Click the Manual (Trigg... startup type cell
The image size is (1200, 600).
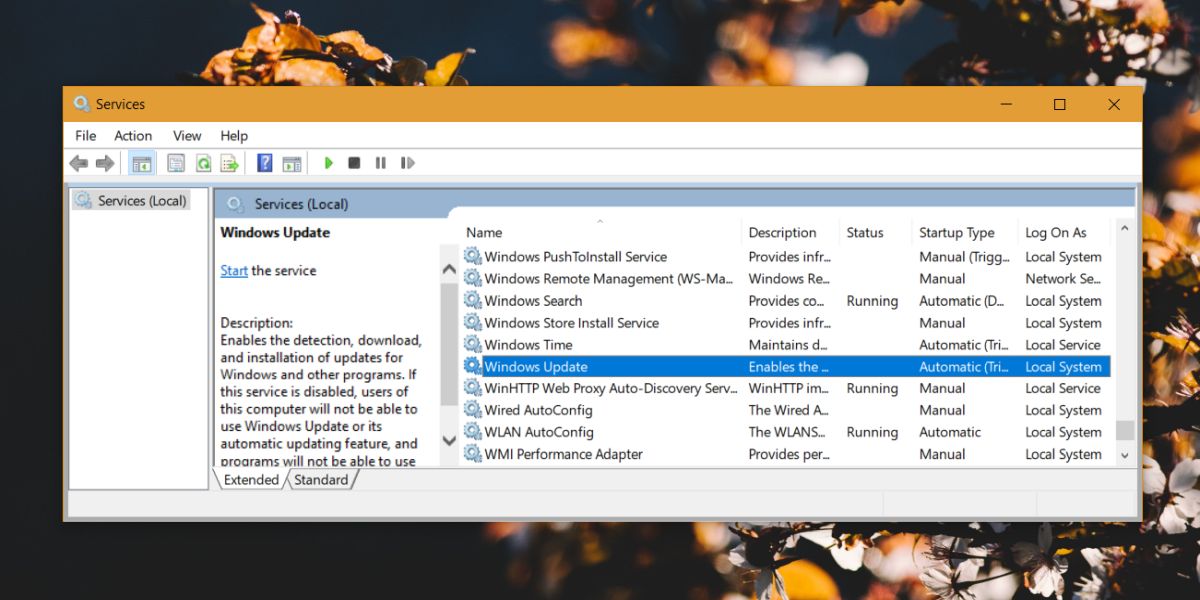click(964, 257)
